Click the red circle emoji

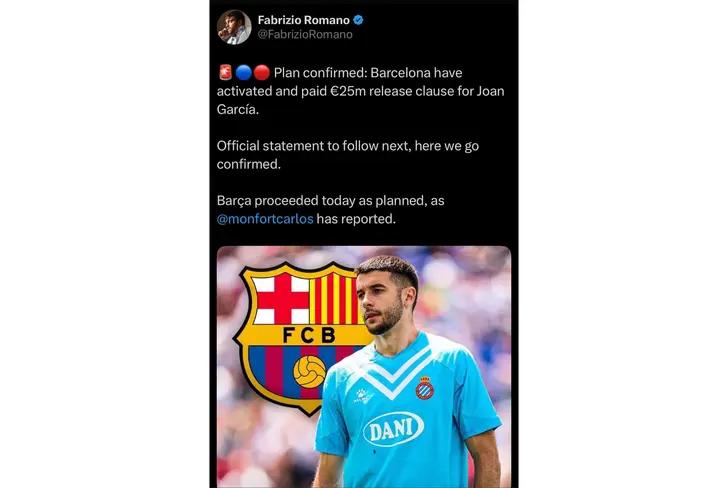point(262,72)
